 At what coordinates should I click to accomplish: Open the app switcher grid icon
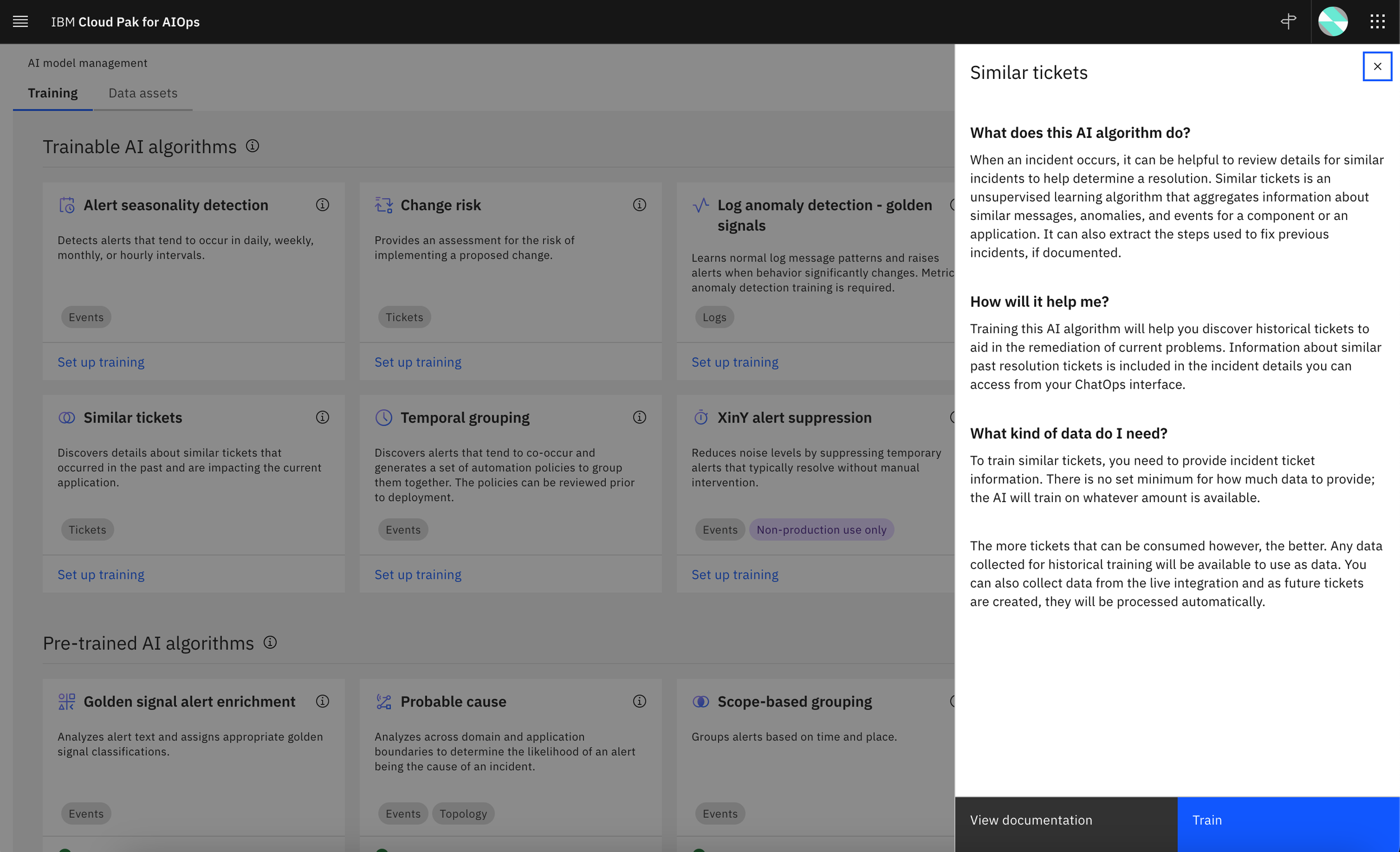[x=1377, y=22]
